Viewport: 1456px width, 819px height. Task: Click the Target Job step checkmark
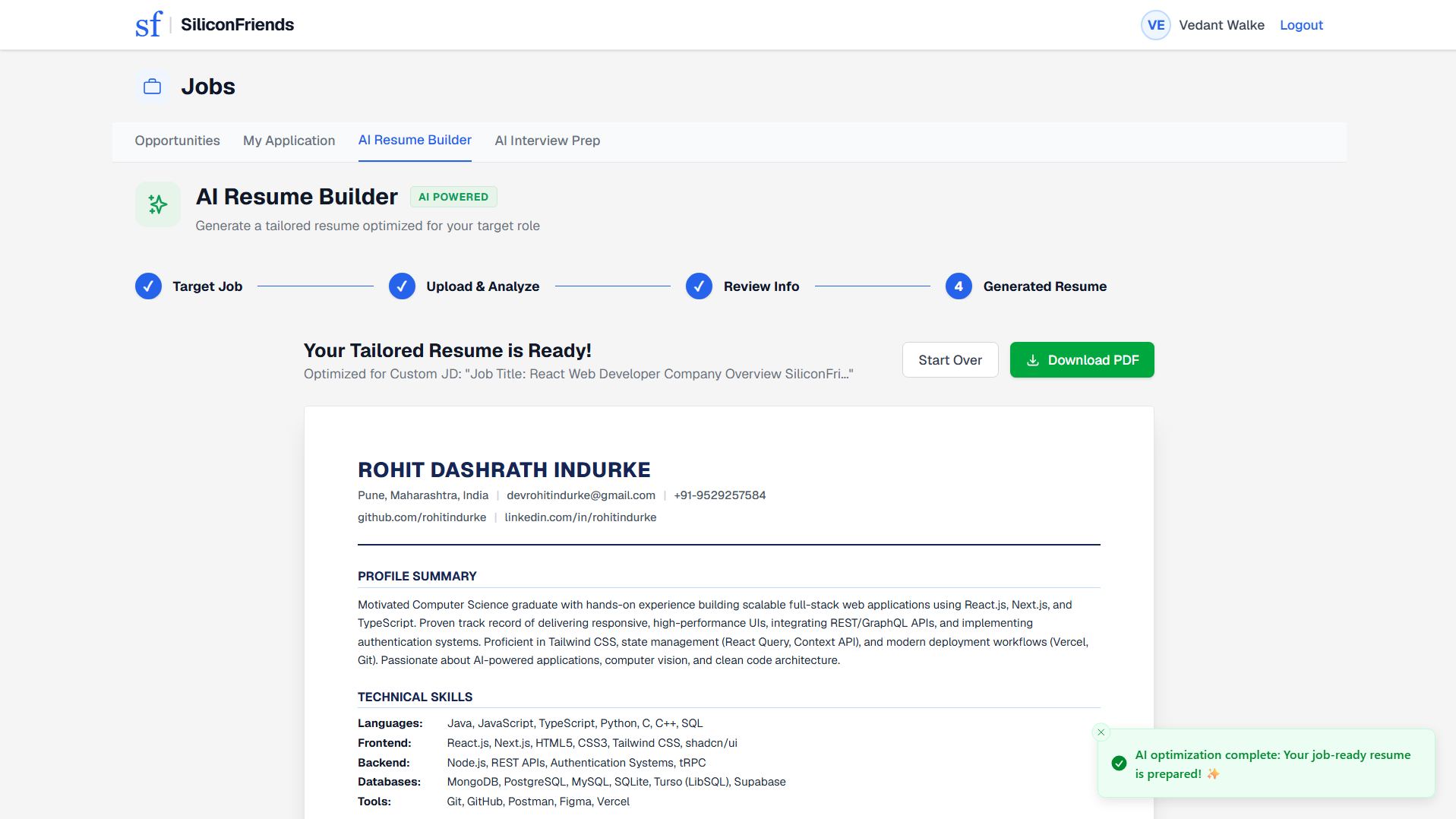148,286
